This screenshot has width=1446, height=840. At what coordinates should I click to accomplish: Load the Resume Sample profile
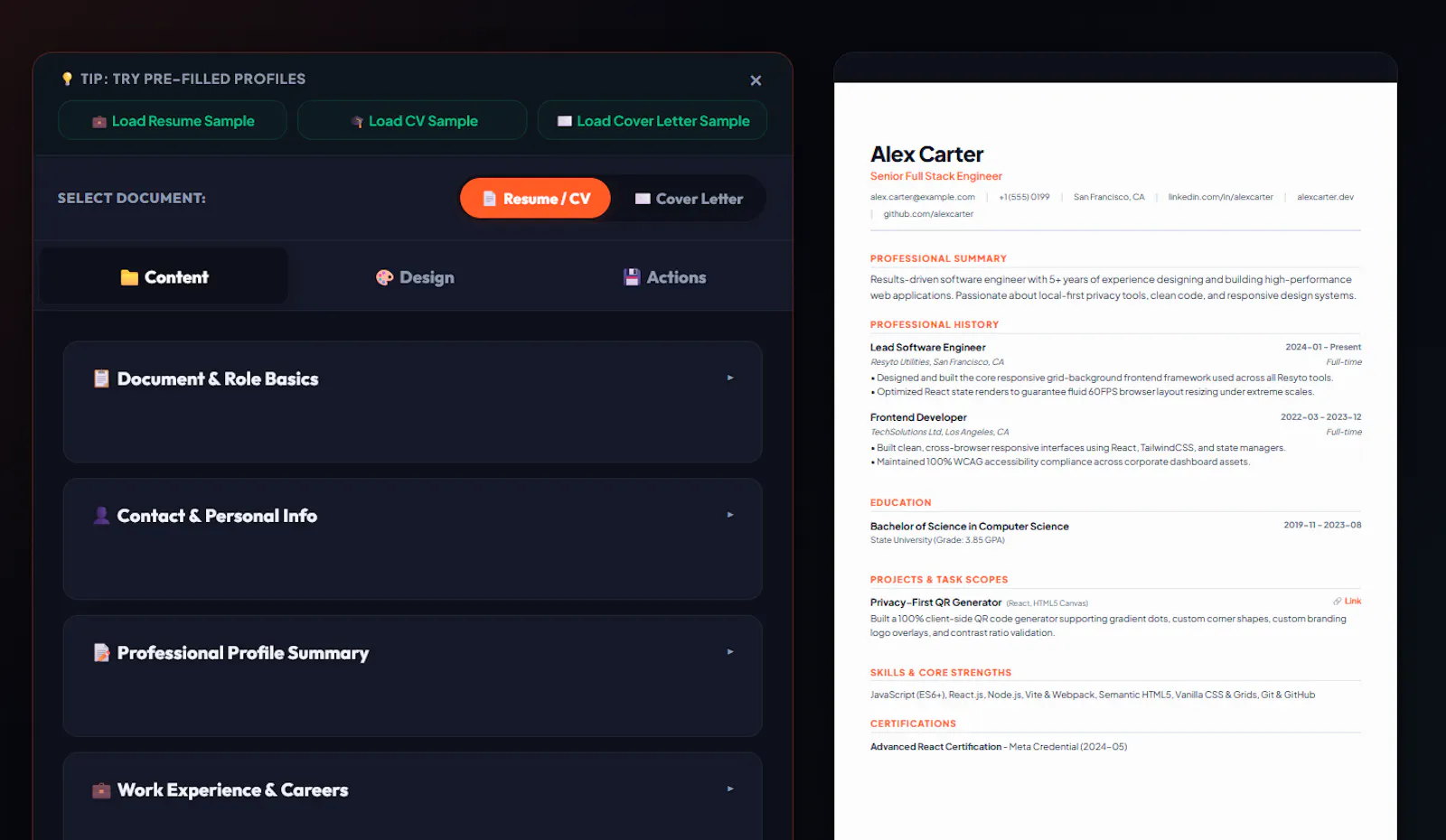click(x=173, y=121)
